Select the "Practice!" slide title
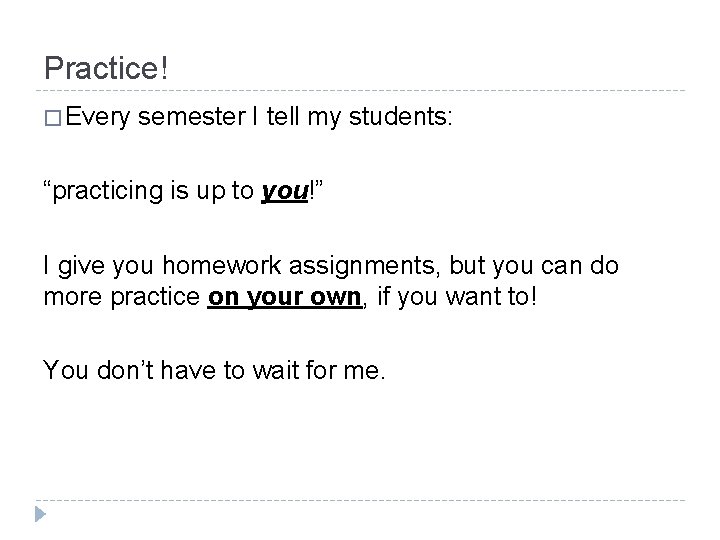Viewport: 720px width, 540px height. click(x=106, y=68)
